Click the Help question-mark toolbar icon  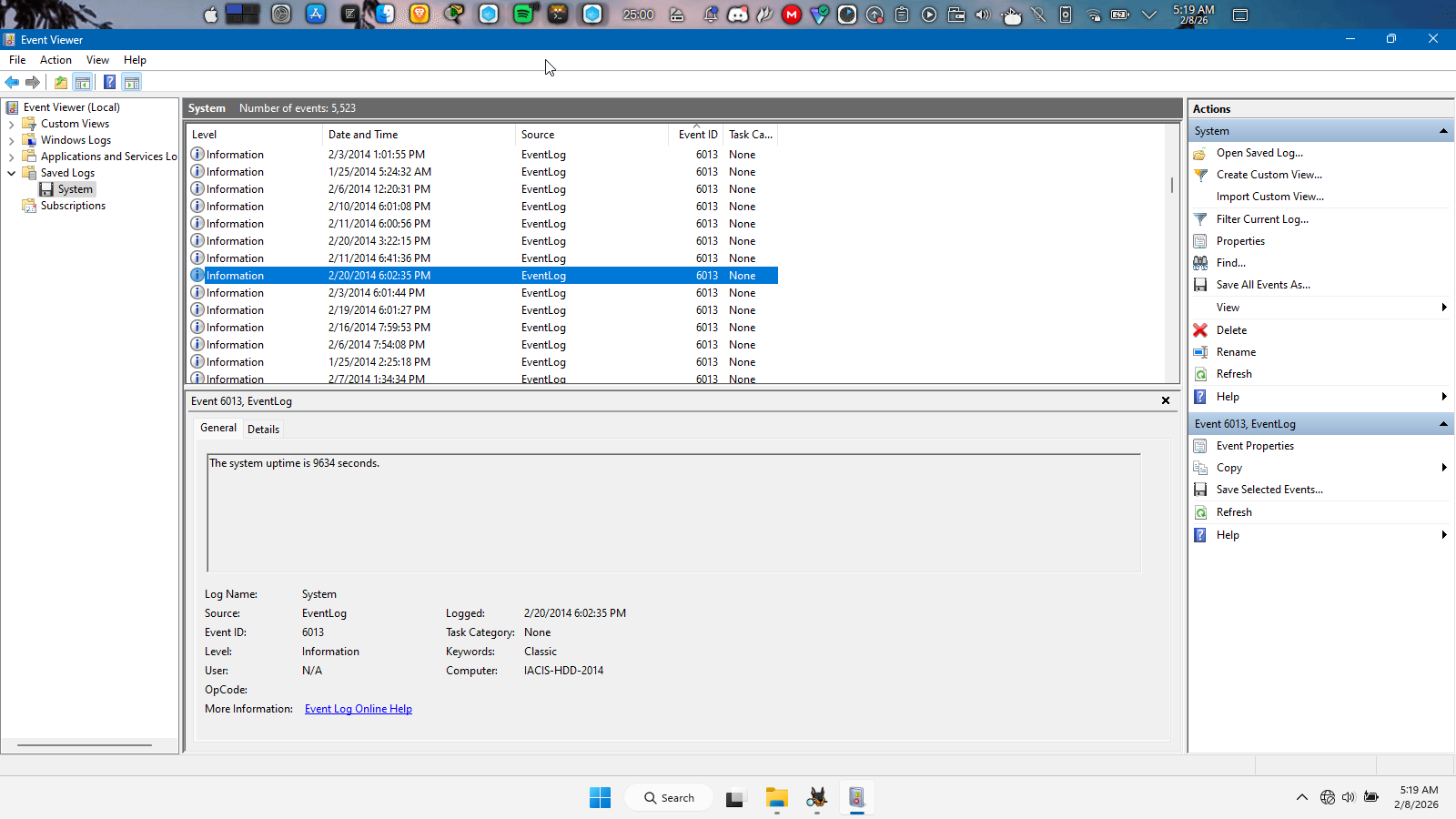109,83
